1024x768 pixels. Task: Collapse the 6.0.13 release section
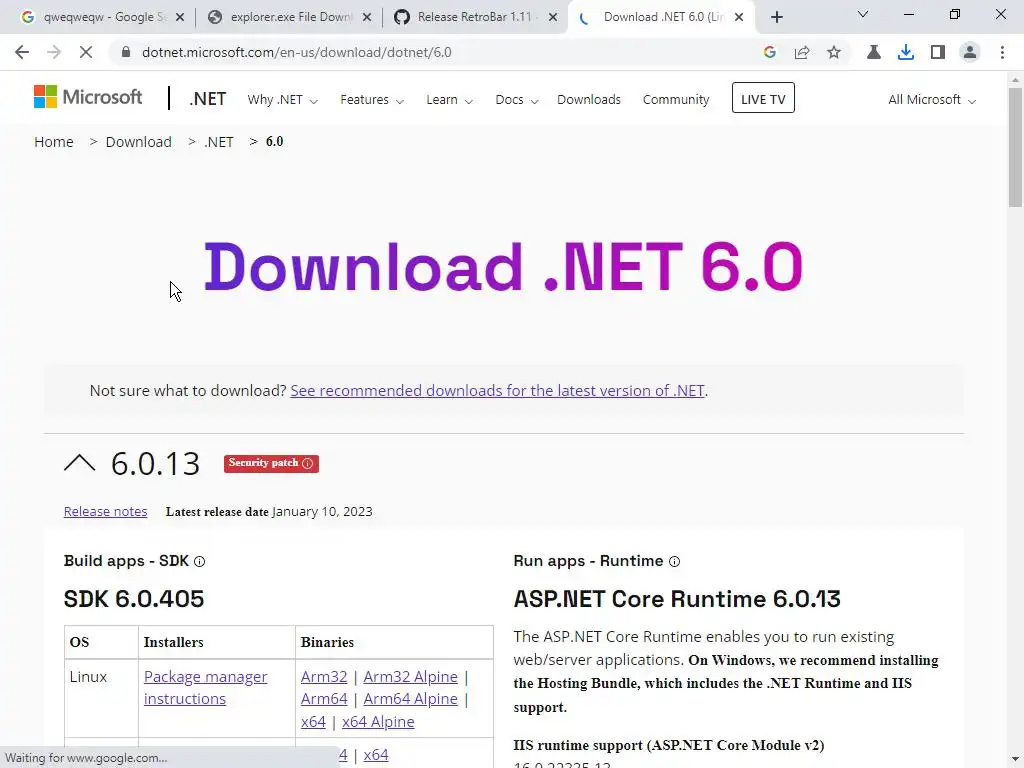coord(80,463)
